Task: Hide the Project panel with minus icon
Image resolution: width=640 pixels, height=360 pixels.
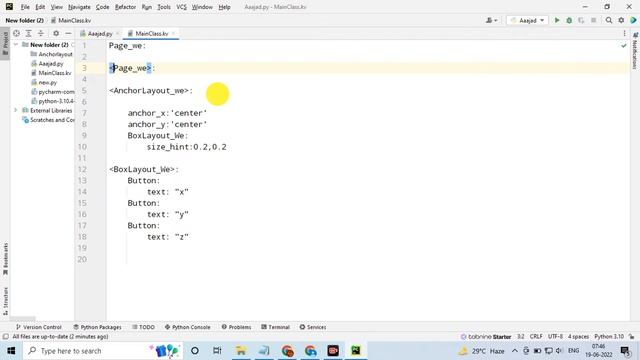Action: (x=68, y=33)
